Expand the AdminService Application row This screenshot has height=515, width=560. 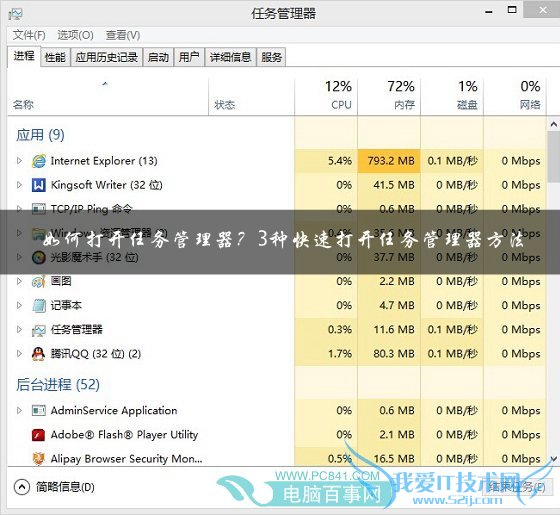[19, 411]
